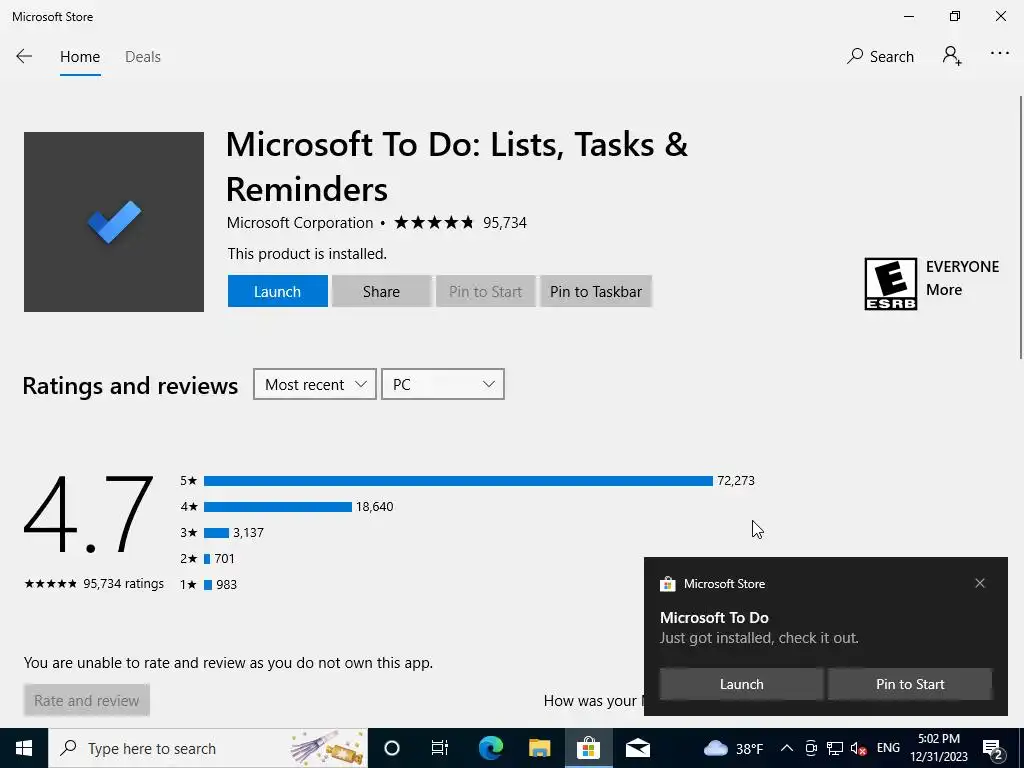Click Launch in the notification toast
This screenshot has width=1024, height=768.
coord(741,684)
